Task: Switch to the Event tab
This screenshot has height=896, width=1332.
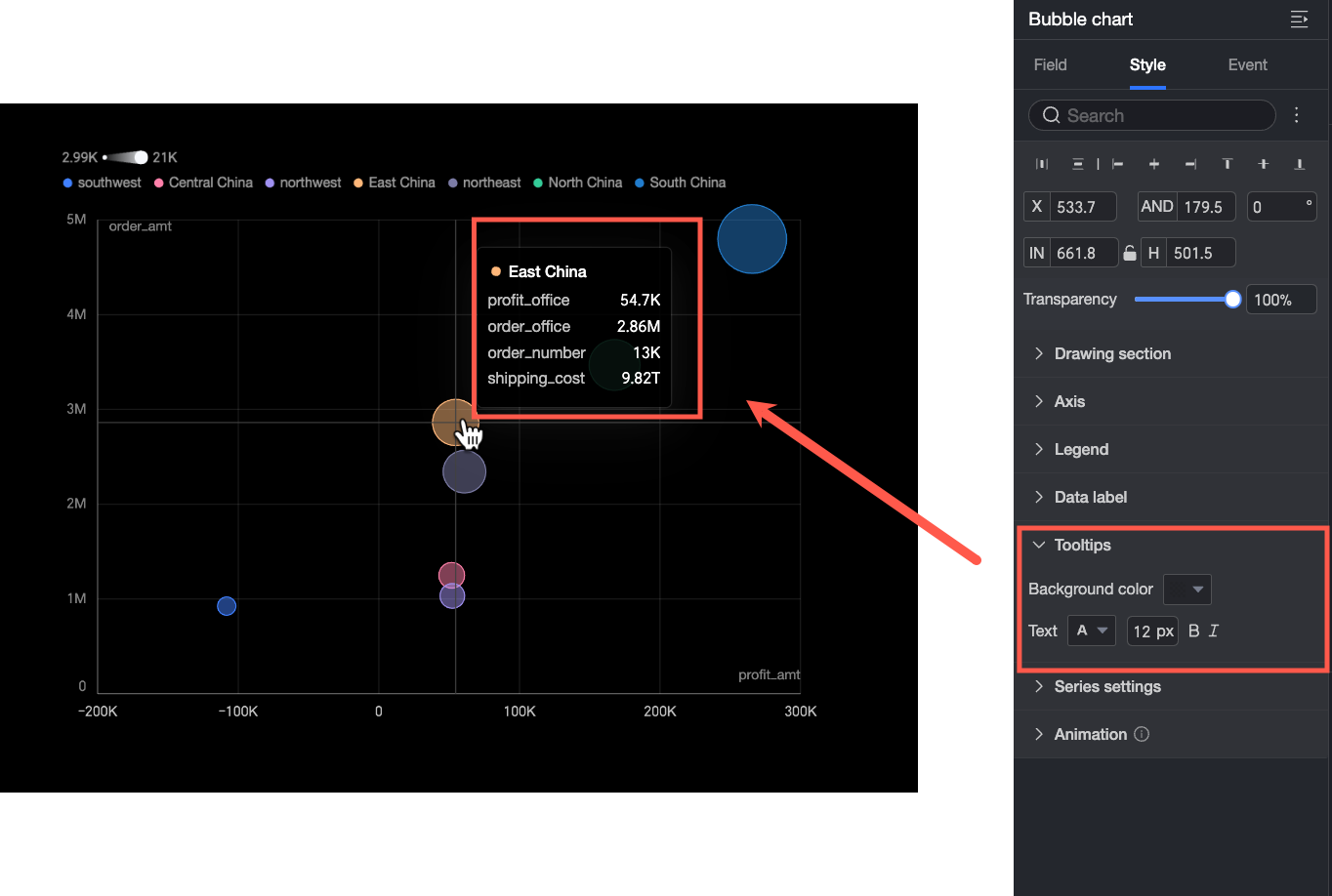Action: (1248, 64)
